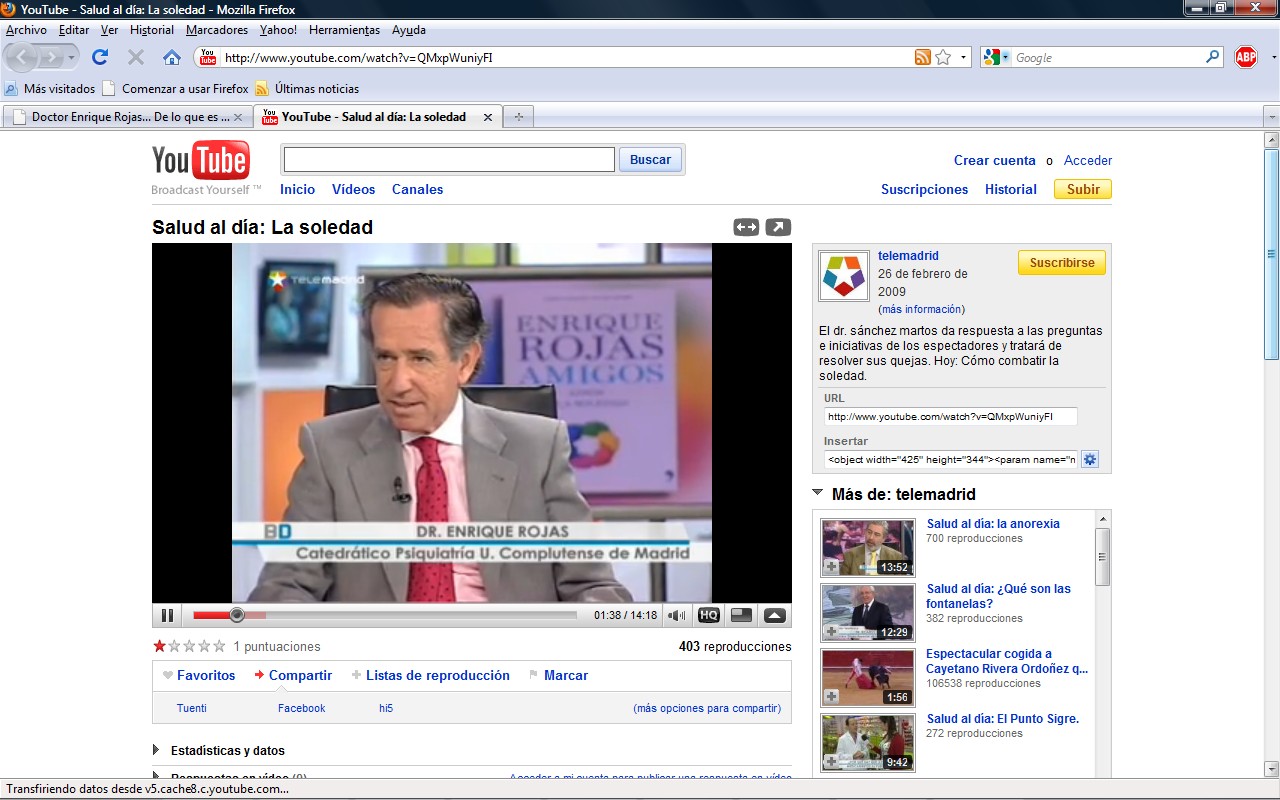Click the resize player width icon
Viewport: 1280px width, 800px height.
click(x=746, y=227)
